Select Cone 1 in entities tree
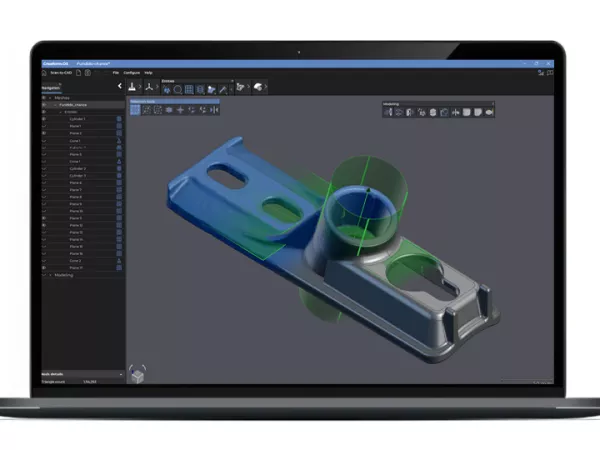 click(75, 140)
